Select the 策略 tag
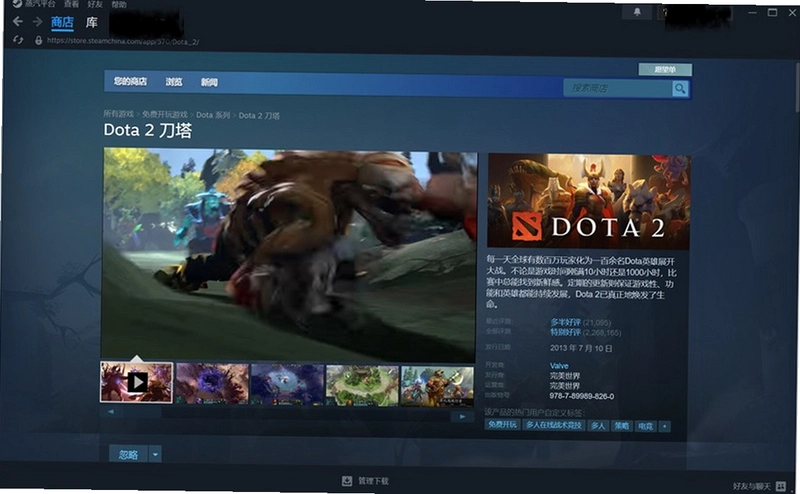 click(x=621, y=426)
